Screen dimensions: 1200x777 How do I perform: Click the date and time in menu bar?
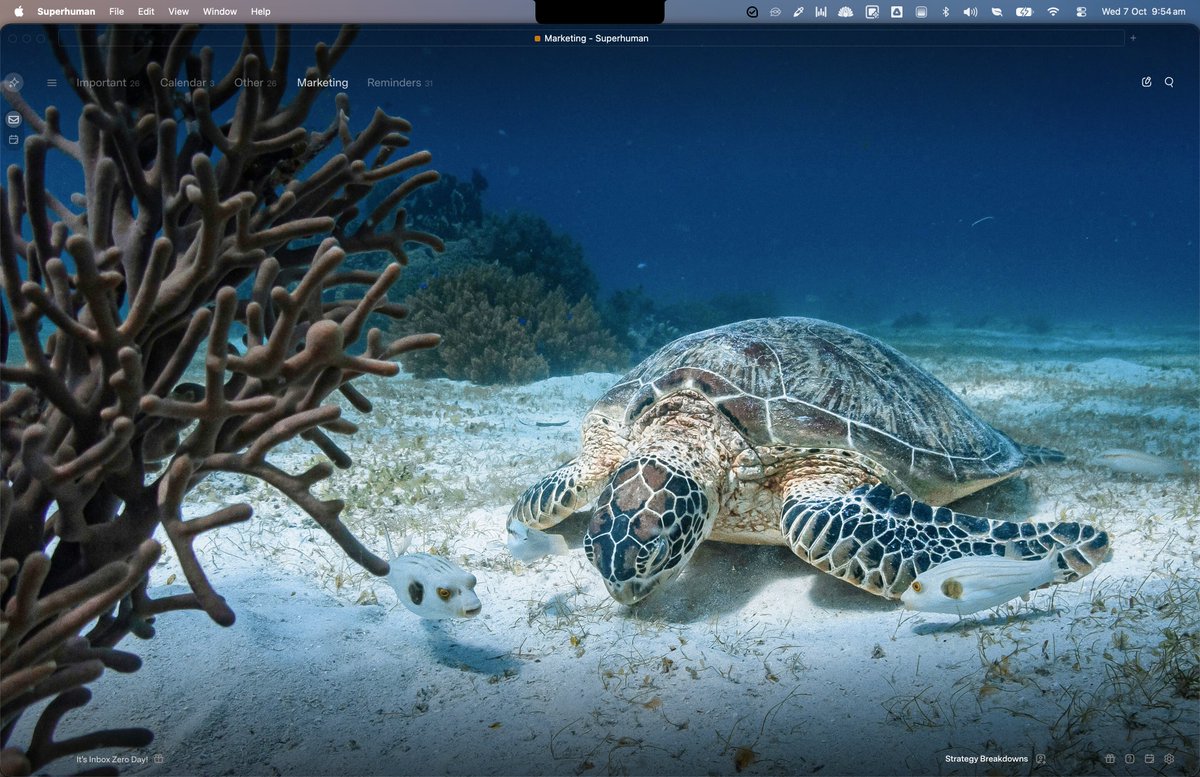1143,12
